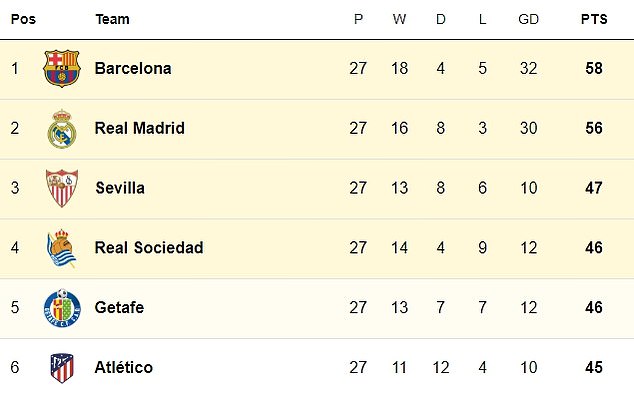The height and width of the screenshot is (397, 634).
Task: Sort by the GD column header
Action: pyautogui.click(x=528, y=19)
